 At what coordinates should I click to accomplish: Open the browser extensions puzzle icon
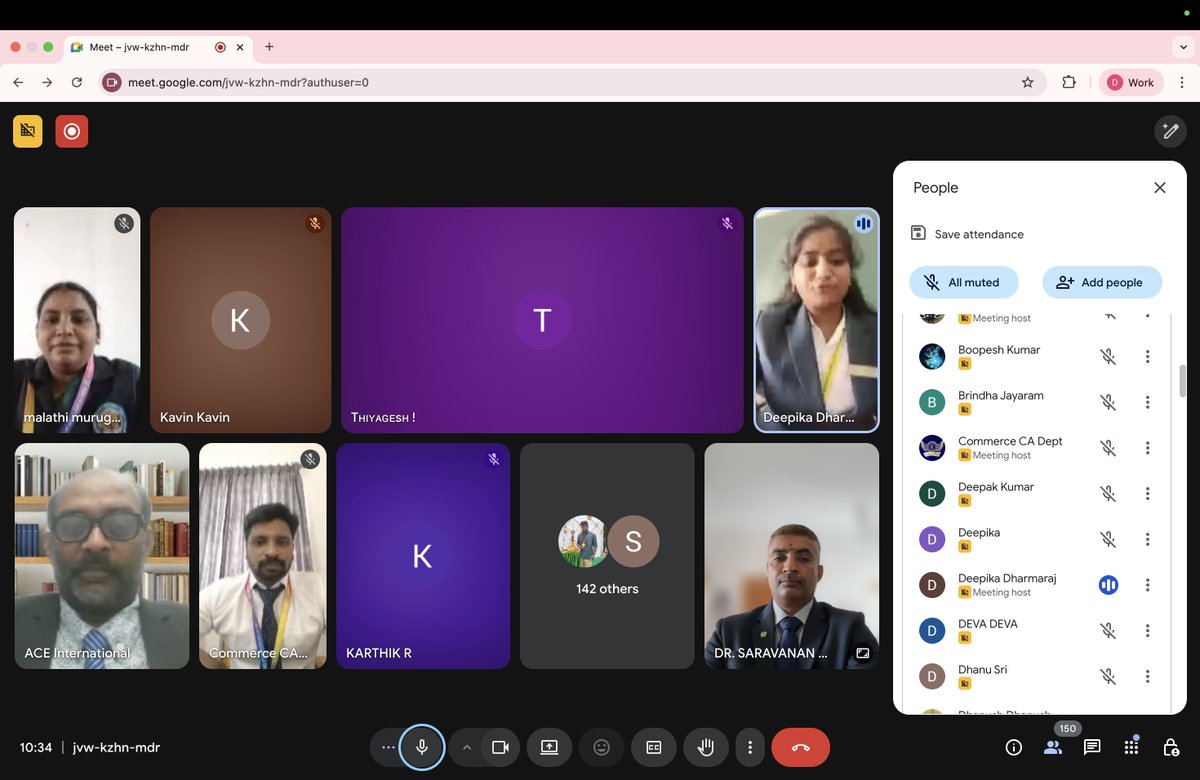pos(1069,82)
